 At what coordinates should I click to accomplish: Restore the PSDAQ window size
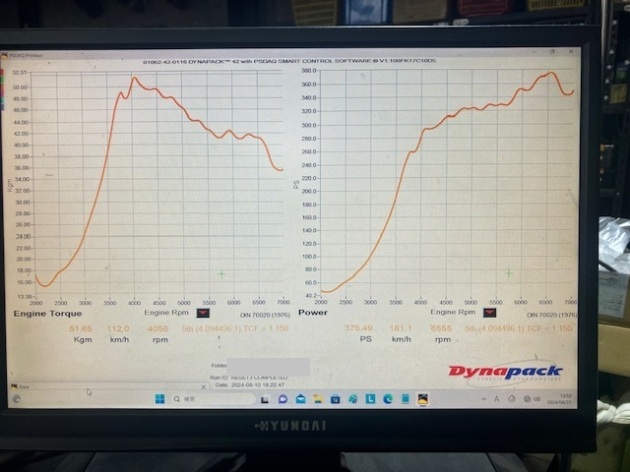pyautogui.click(x=552, y=52)
